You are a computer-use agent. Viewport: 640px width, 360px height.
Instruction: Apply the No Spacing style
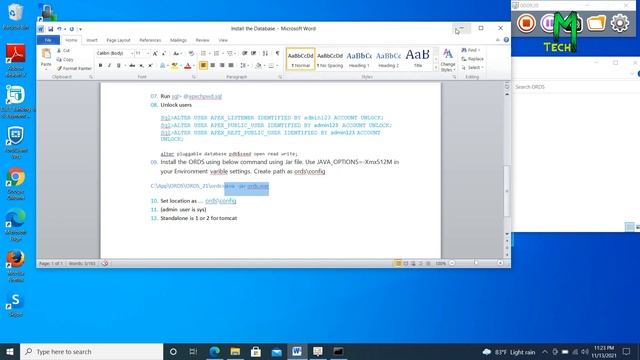point(330,59)
